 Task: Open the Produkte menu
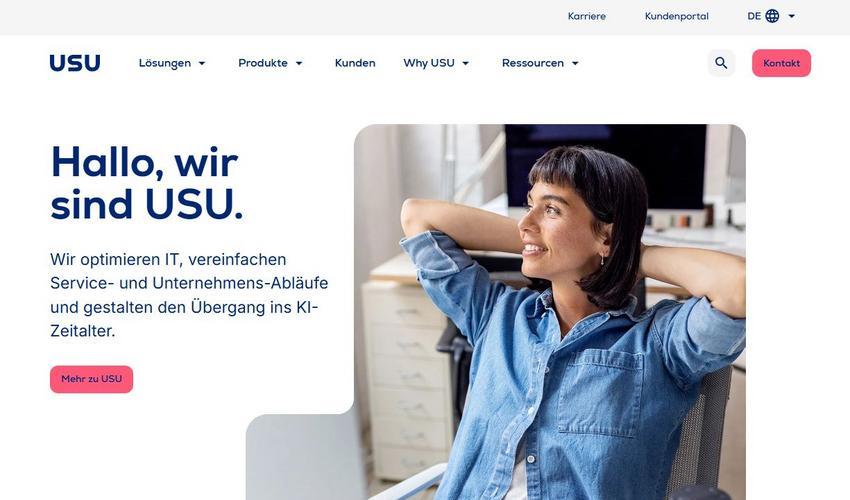(263, 63)
